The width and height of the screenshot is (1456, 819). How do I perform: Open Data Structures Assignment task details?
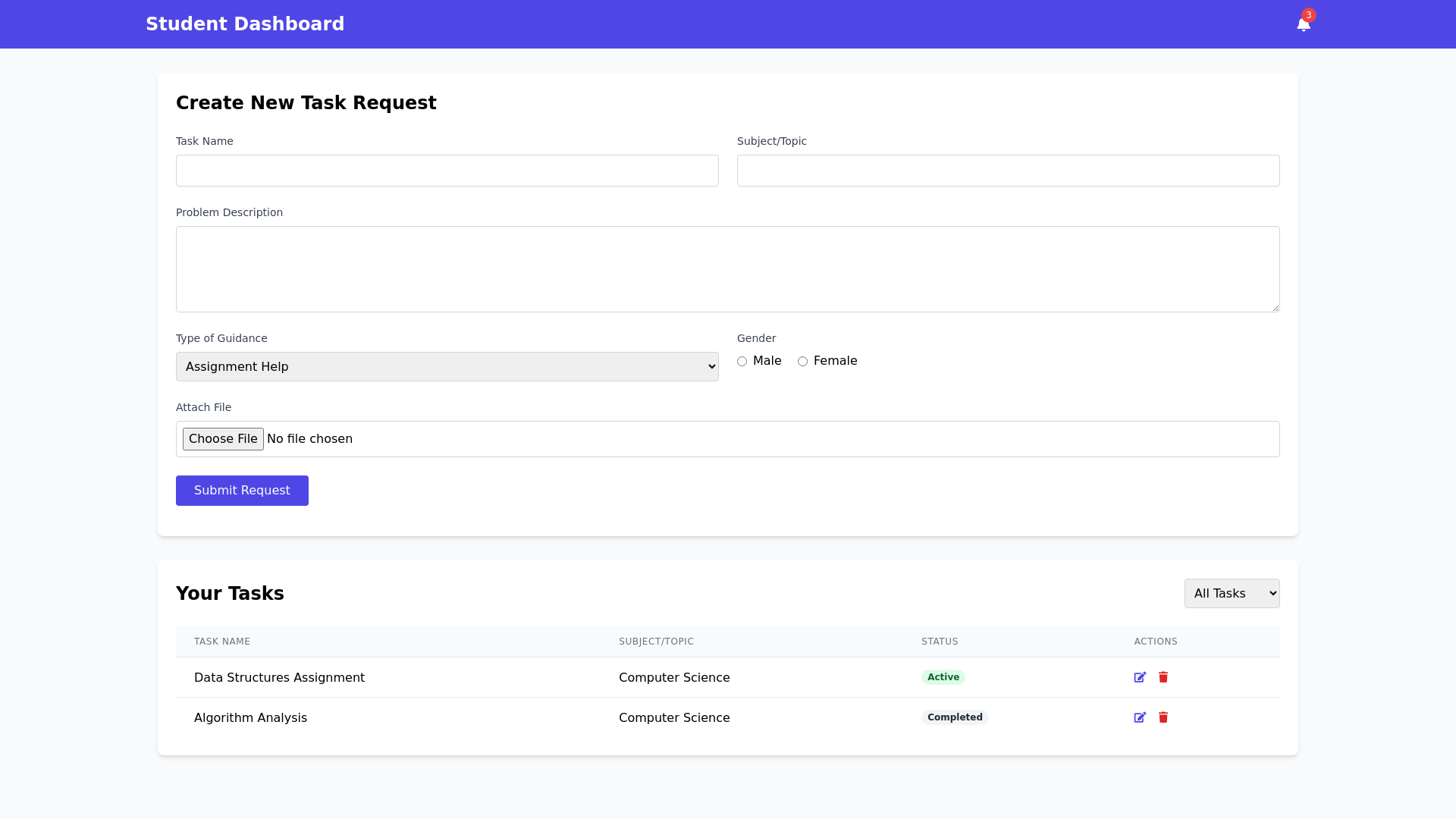point(279,677)
